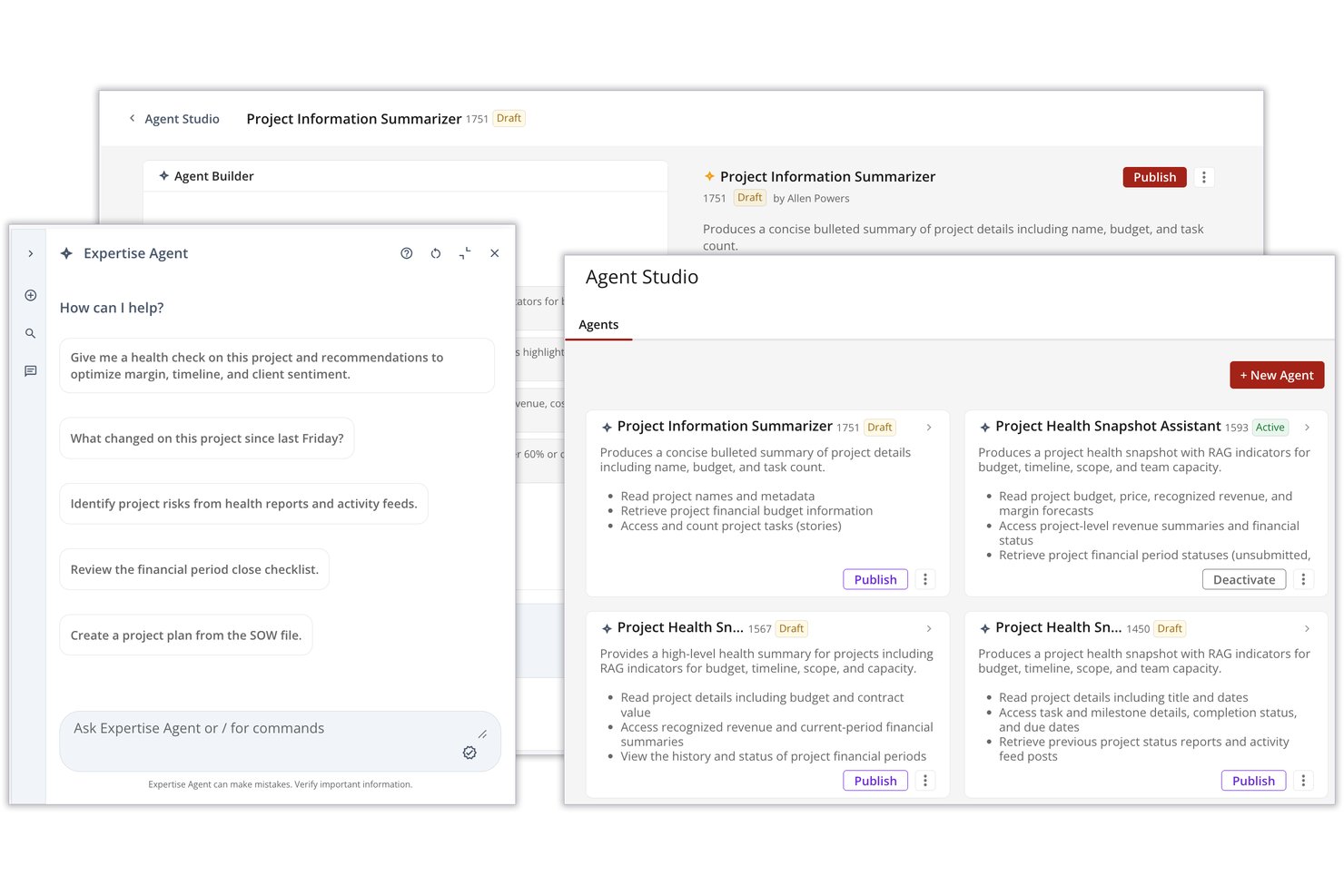This screenshot has width=1344, height=896.
Task: Open the help icon in Expertise Agent header
Action: click(407, 253)
